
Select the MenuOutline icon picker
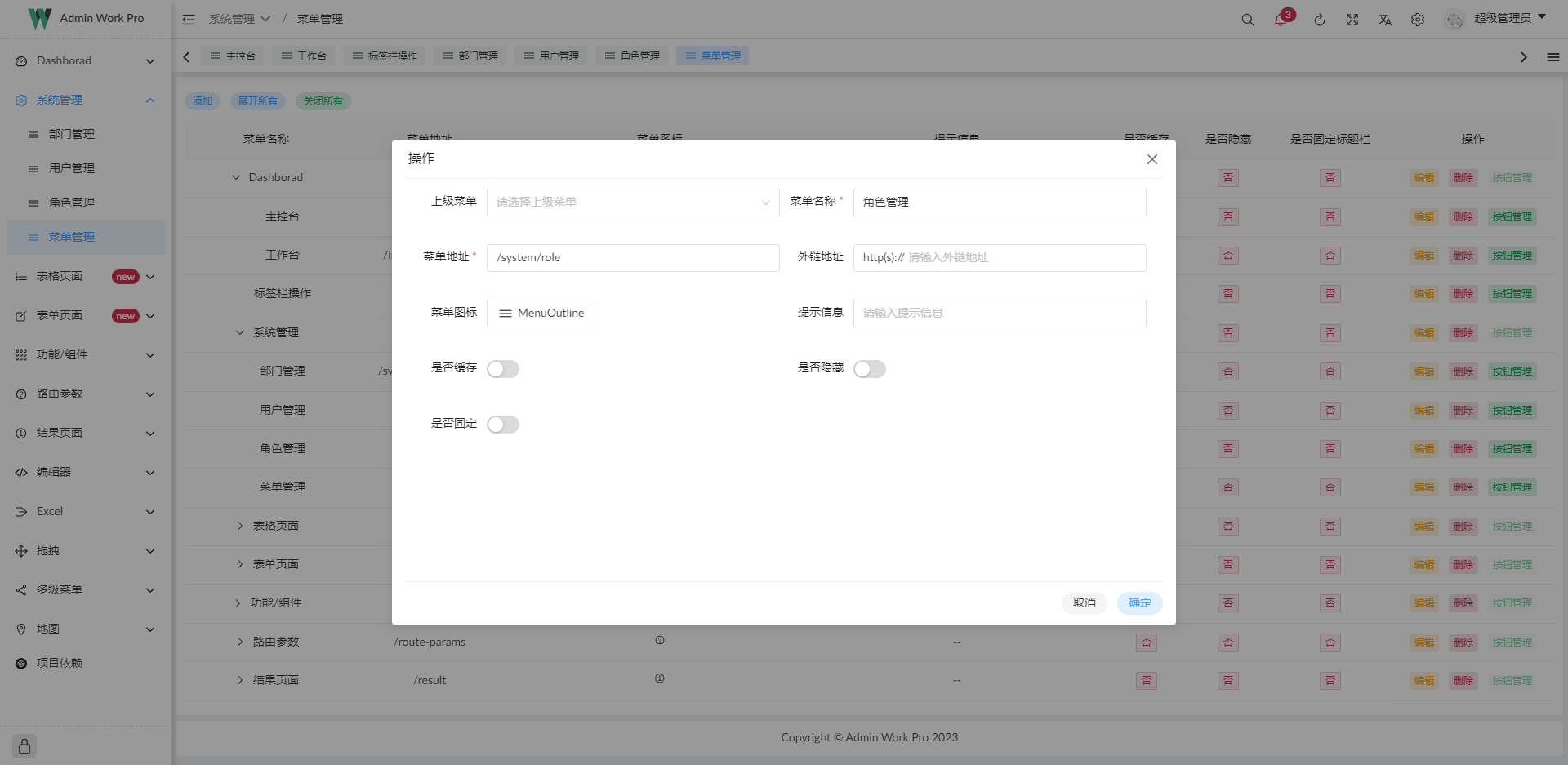click(541, 313)
